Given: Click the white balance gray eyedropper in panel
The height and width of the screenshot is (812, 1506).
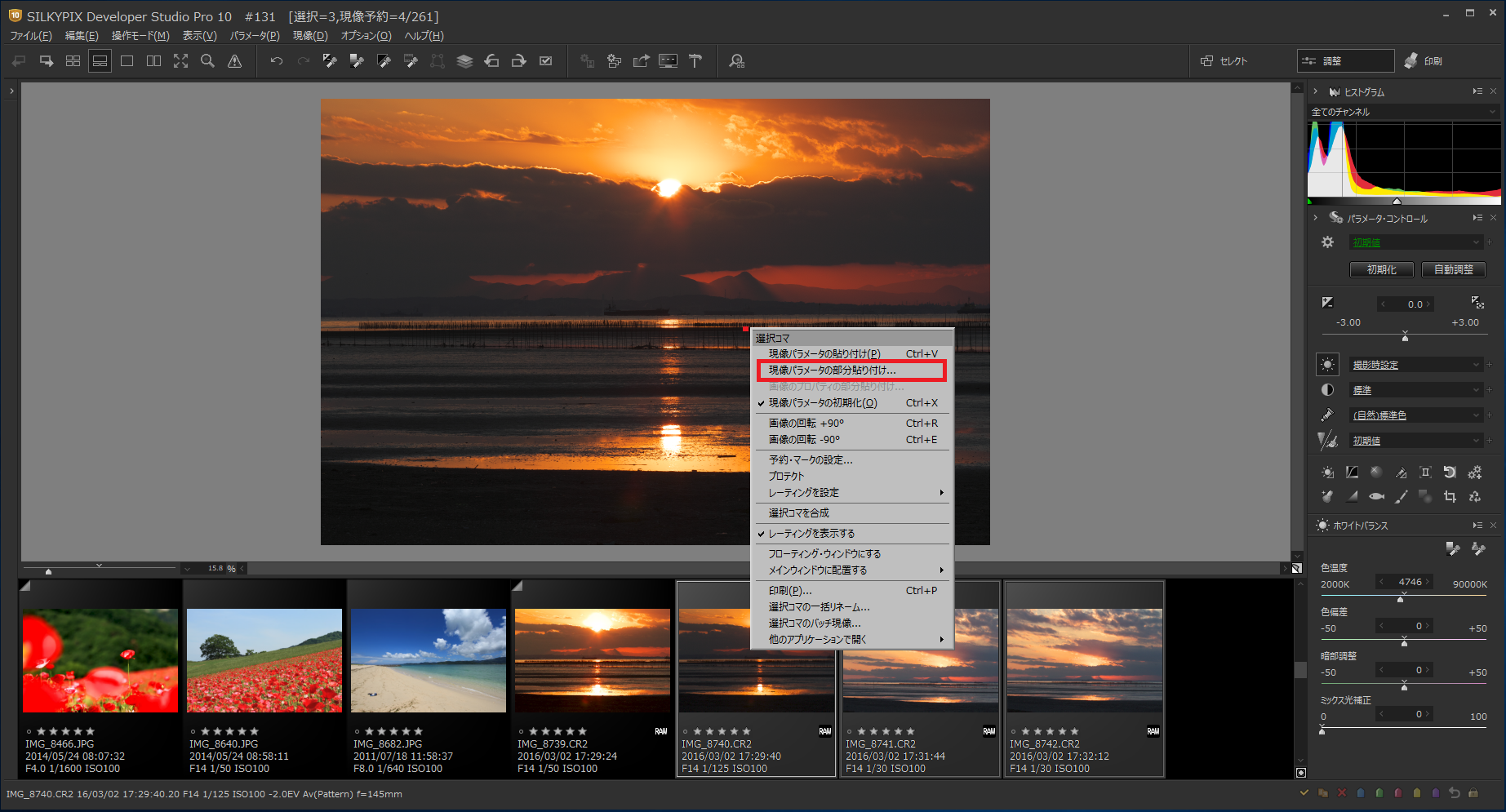Looking at the screenshot, I should click(1453, 549).
